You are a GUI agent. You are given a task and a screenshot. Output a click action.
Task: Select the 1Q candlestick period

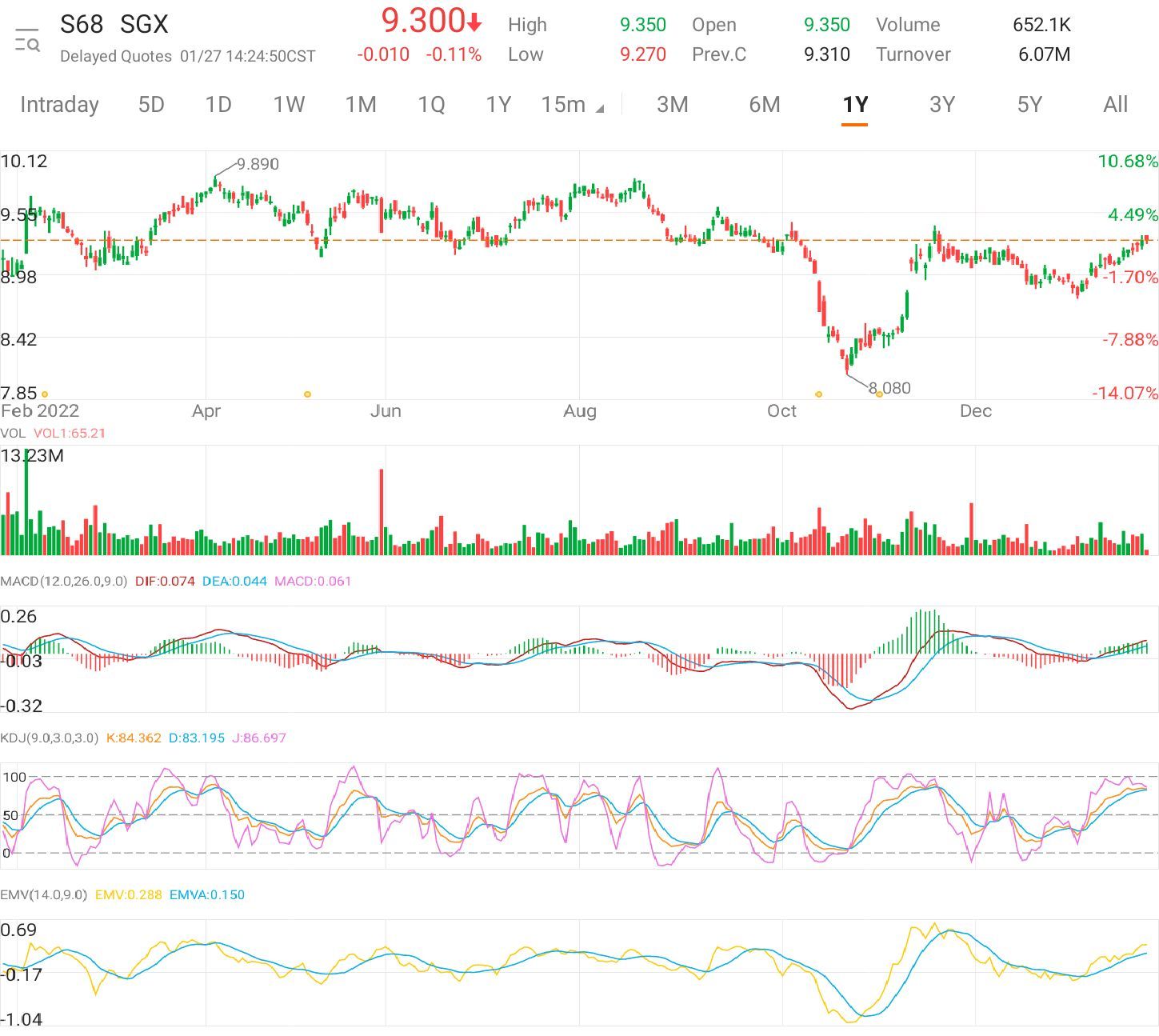tap(431, 105)
